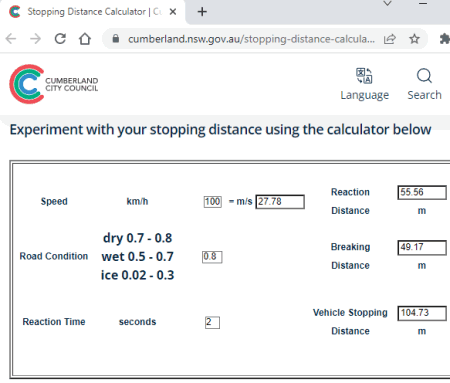
Task: Open the Language translate icon
Action: click(x=364, y=76)
